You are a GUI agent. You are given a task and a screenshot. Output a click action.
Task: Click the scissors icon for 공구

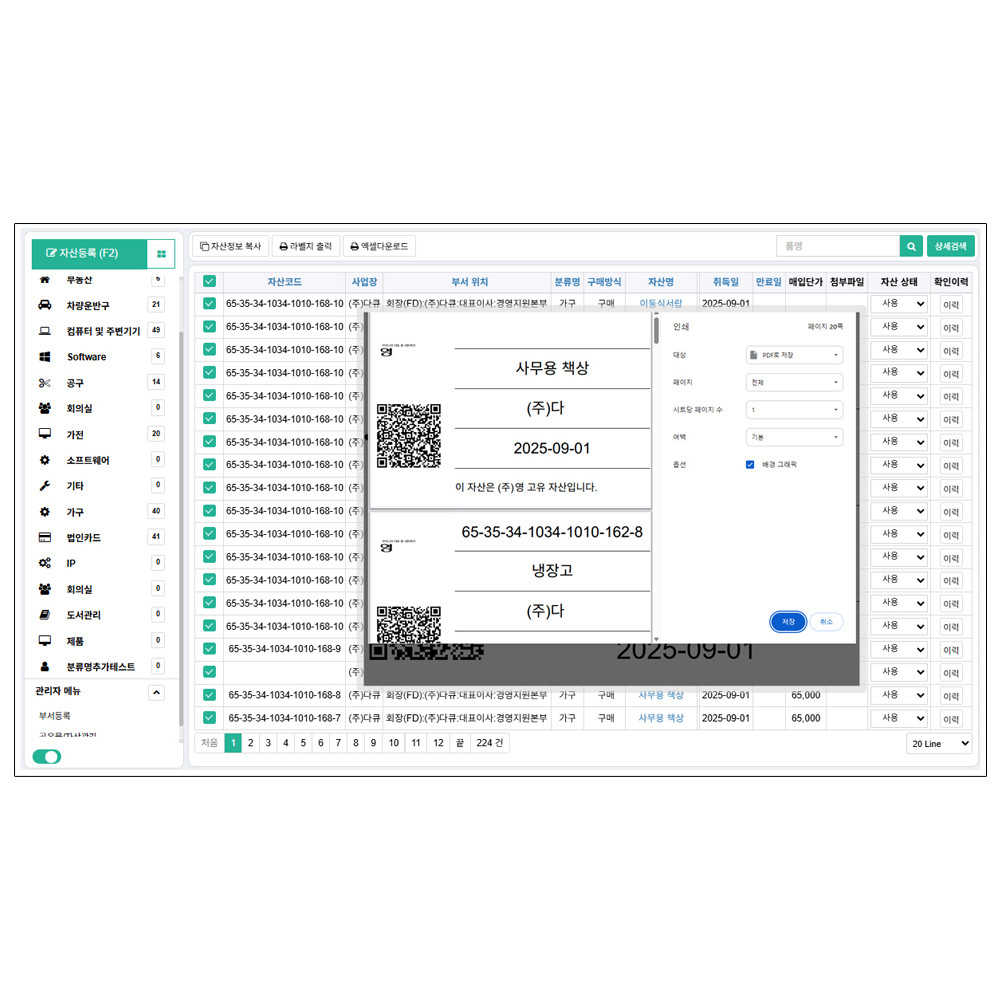click(x=45, y=383)
